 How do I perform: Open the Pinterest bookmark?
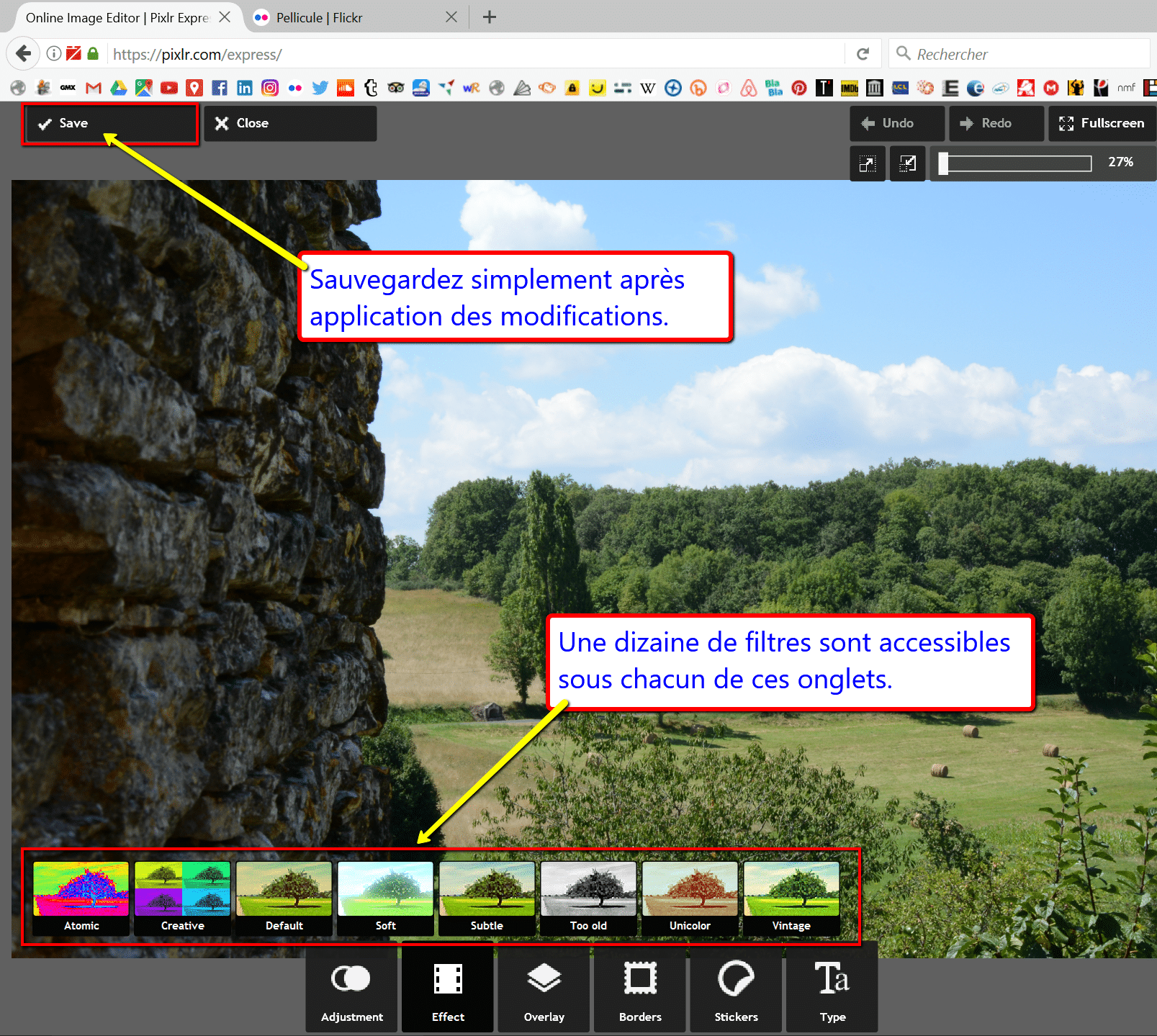799,88
